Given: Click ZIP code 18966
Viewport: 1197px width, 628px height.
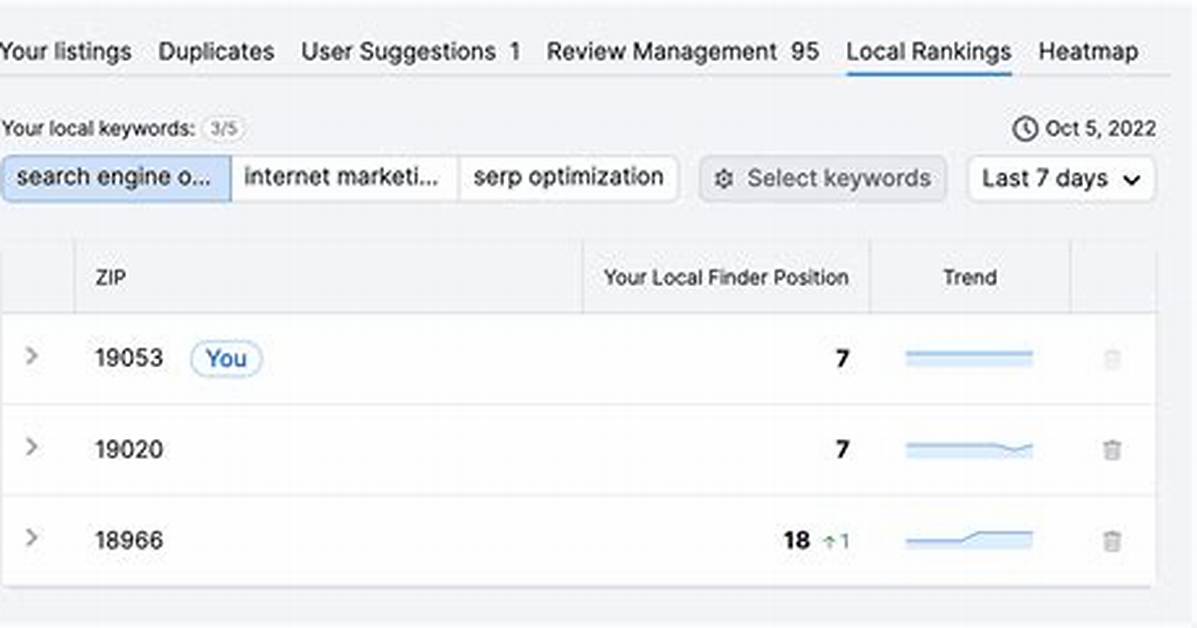Looking at the screenshot, I should (129, 540).
